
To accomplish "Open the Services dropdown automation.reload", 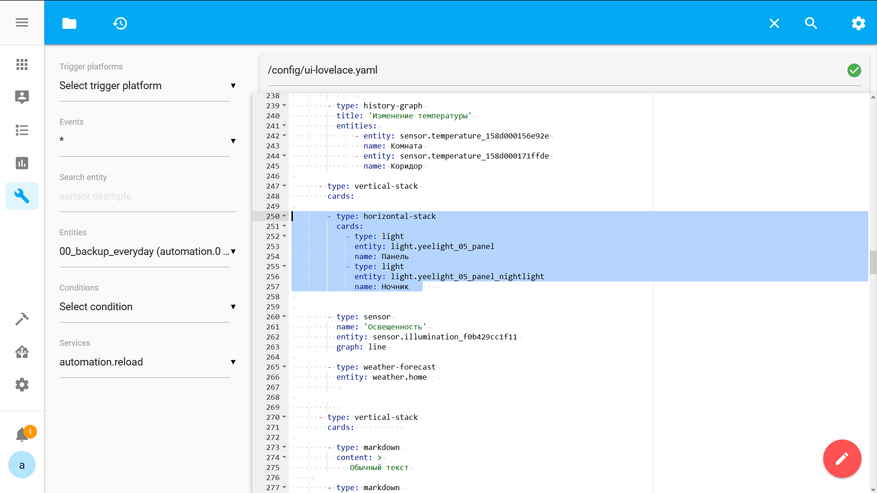I will 148,362.
